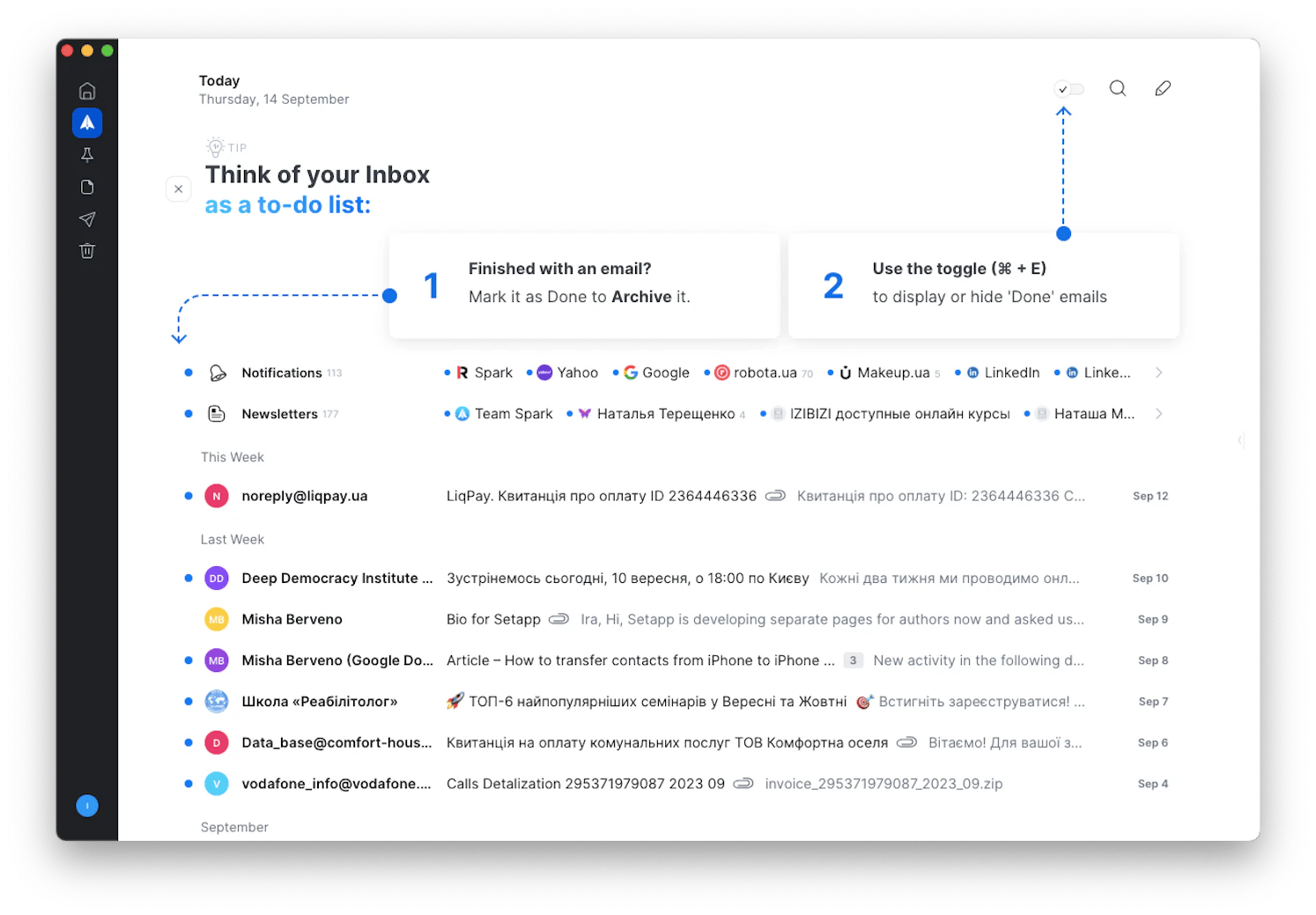Open the Data_base@comfort-house email

pyautogui.click(x=675, y=742)
